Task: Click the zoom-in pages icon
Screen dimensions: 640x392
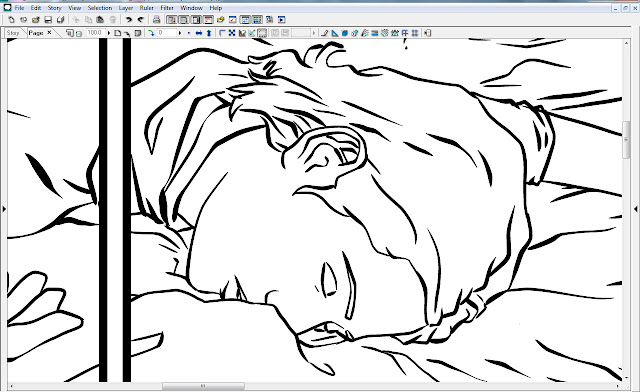Action: [x=70, y=33]
